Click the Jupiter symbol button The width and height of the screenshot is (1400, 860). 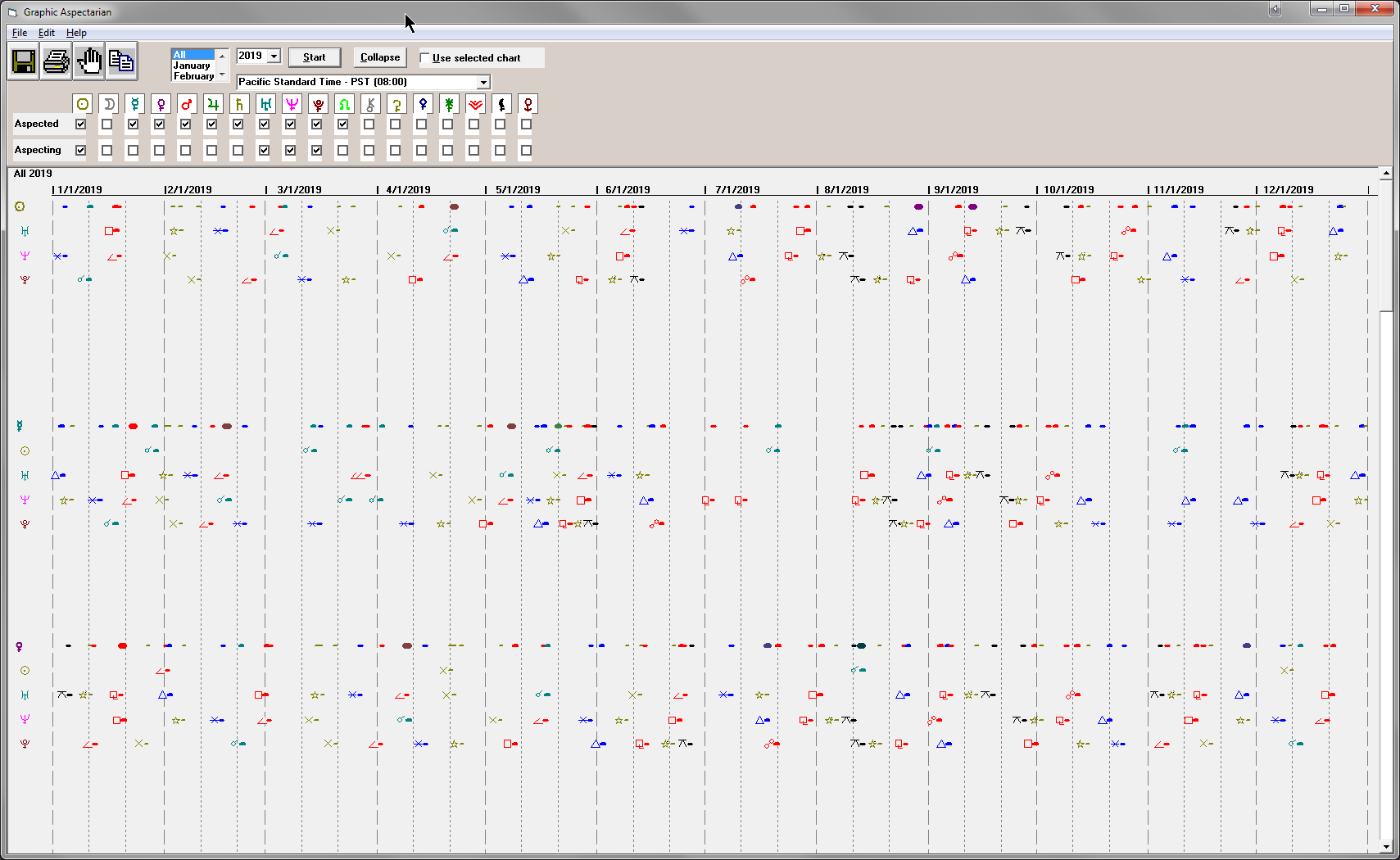tap(213, 104)
